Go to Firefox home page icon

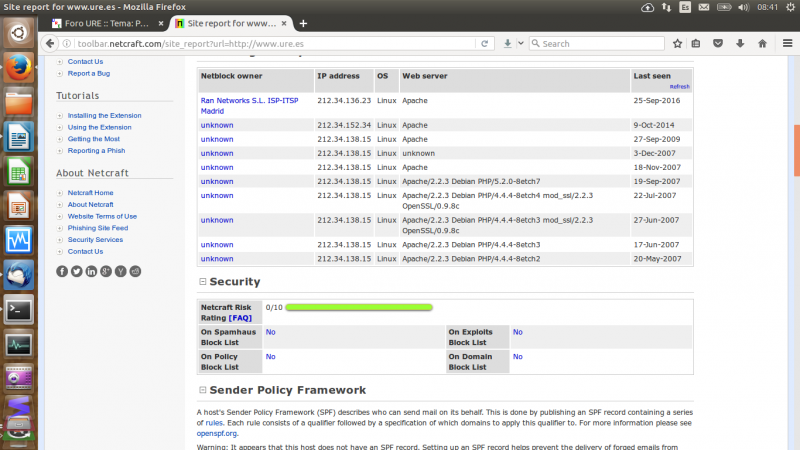(x=762, y=43)
